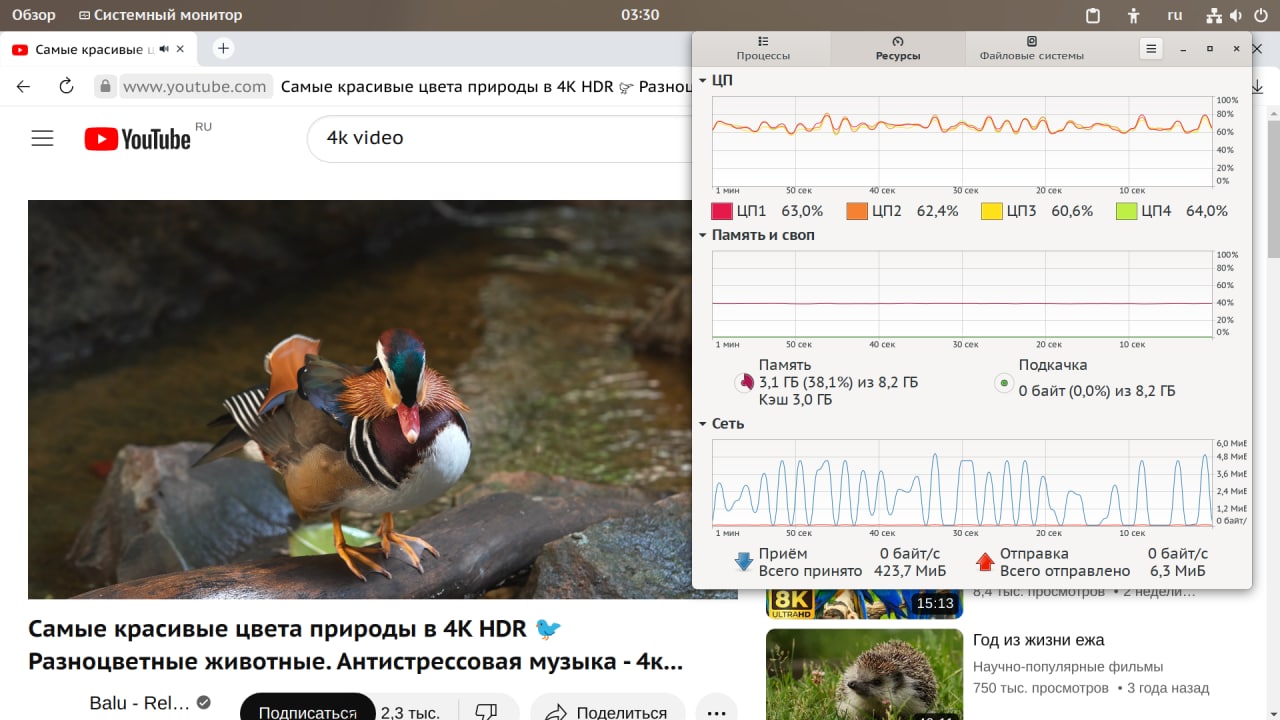Click the verified badge next to Balu channel
The image size is (1280, 720).
pos(204,702)
